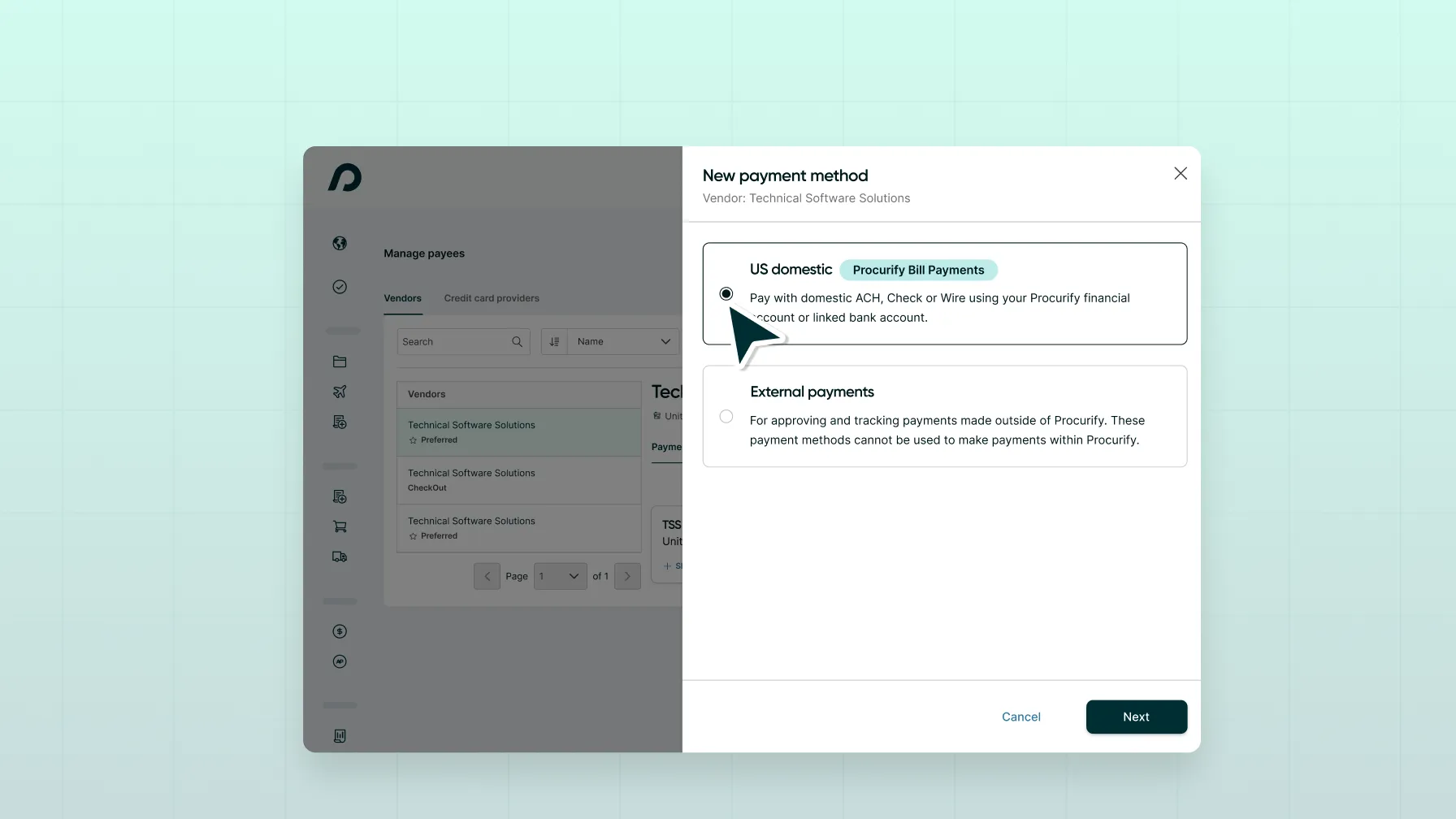Select the Technical Software Solutions CheckOut row

(518, 480)
